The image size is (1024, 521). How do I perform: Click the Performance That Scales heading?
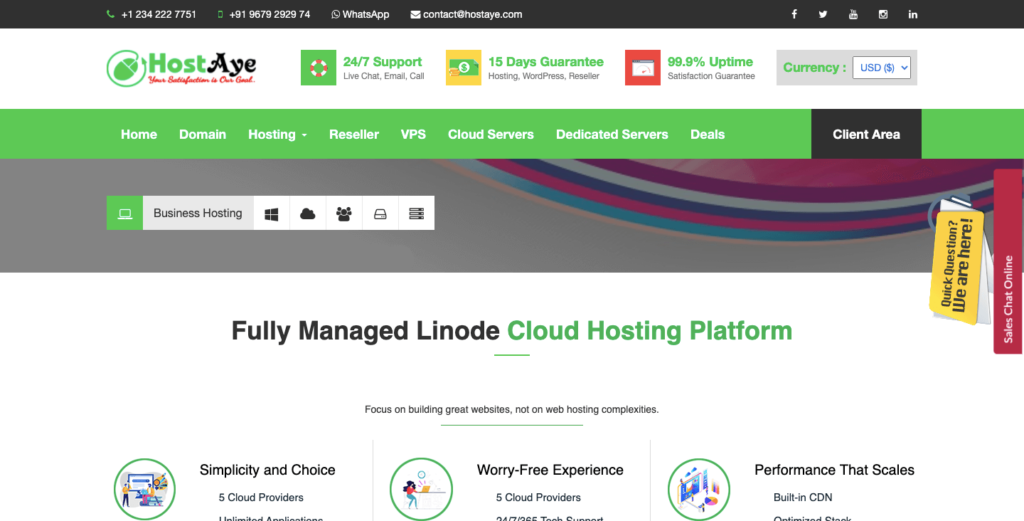pyautogui.click(x=834, y=470)
